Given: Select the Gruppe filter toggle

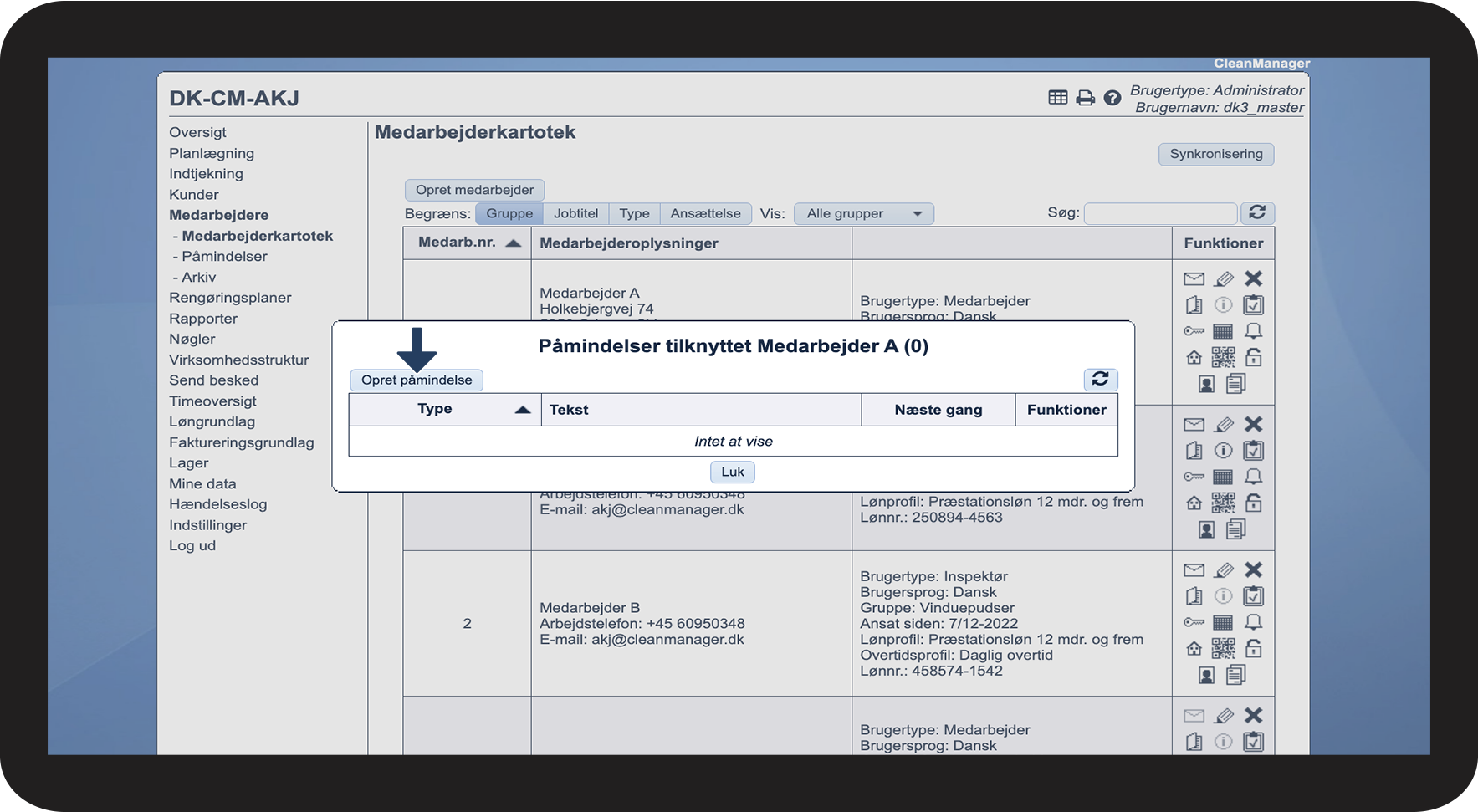Looking at the screenshot, I should click(509, 214).
